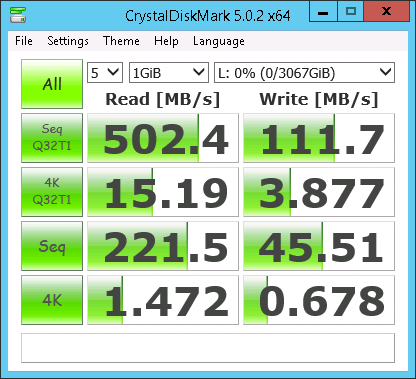Open the test size dropdown showing 1GiB
This screenshot has width=416, height=379.
coord(169,72)
